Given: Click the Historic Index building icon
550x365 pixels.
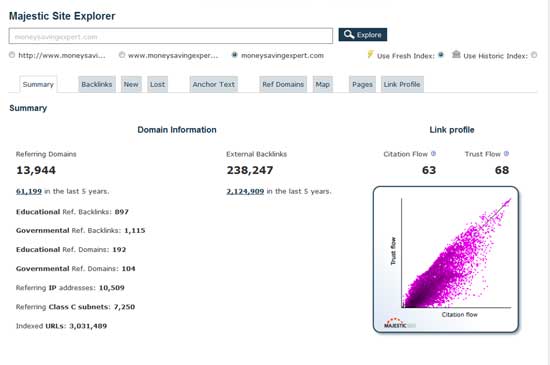Looking at the screenshot, I should pyautogui.click(x=456, y=54).
